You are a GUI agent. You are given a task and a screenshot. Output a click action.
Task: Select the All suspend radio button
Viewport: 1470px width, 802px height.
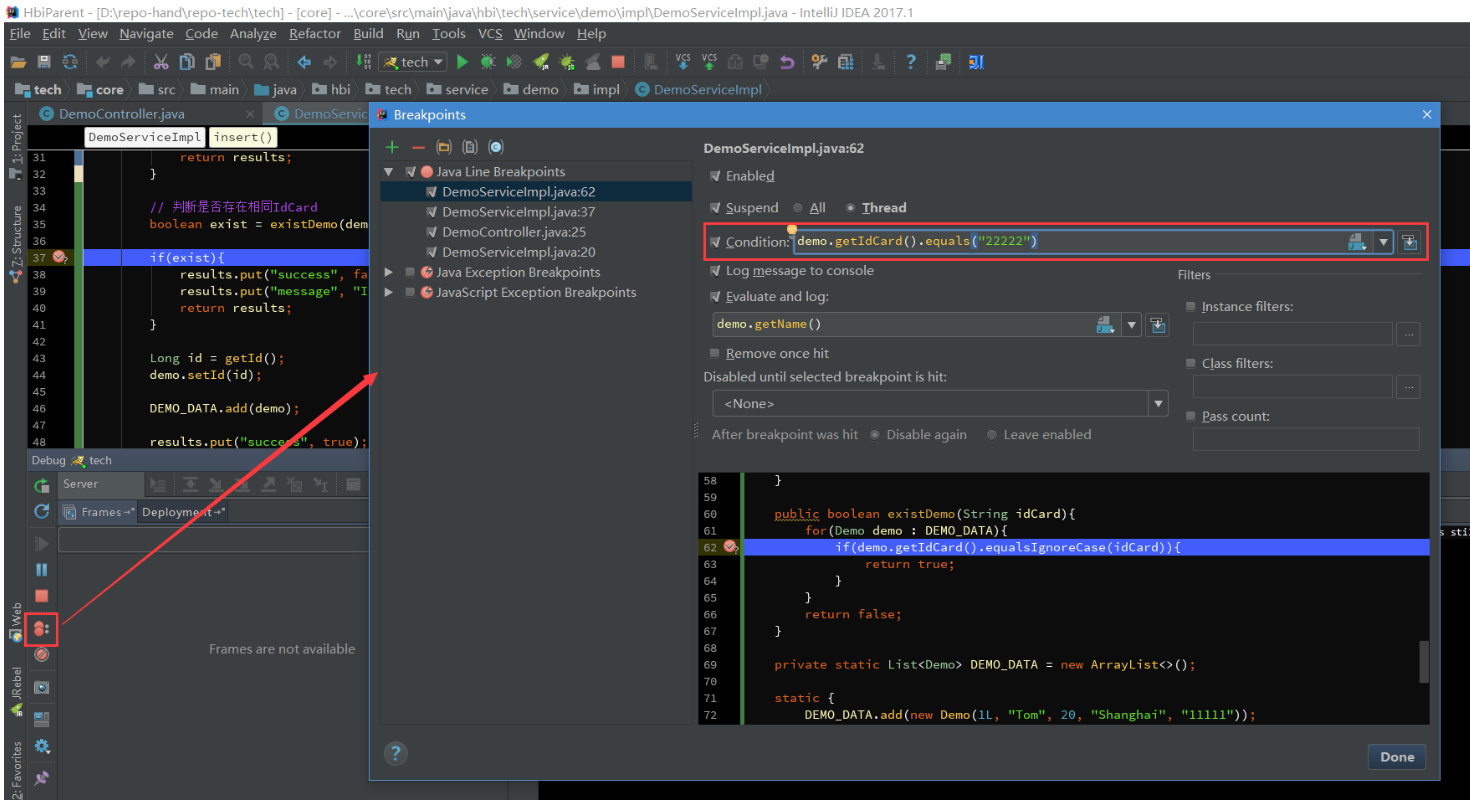pos(798,208)
